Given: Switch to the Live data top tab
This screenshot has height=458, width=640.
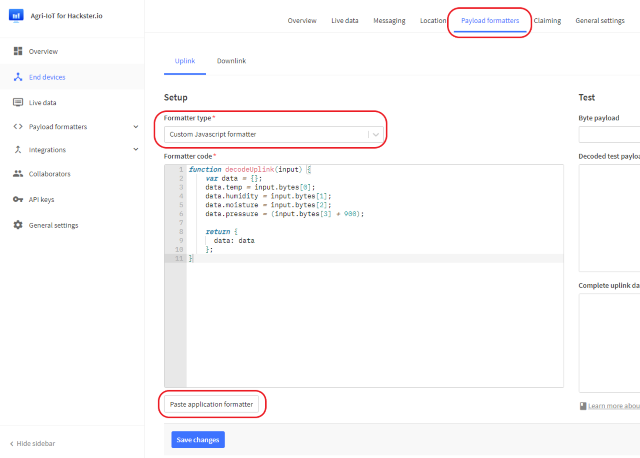Looking at the screenshot, I should click(345, 20).
